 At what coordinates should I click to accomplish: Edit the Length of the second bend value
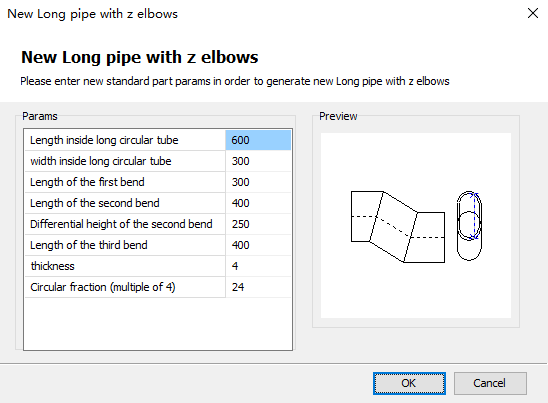(258, 203)
